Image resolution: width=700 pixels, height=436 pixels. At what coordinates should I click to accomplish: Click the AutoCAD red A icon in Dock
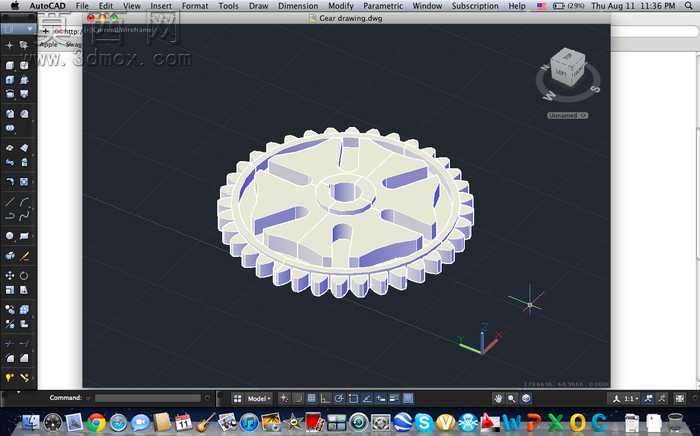490,422
